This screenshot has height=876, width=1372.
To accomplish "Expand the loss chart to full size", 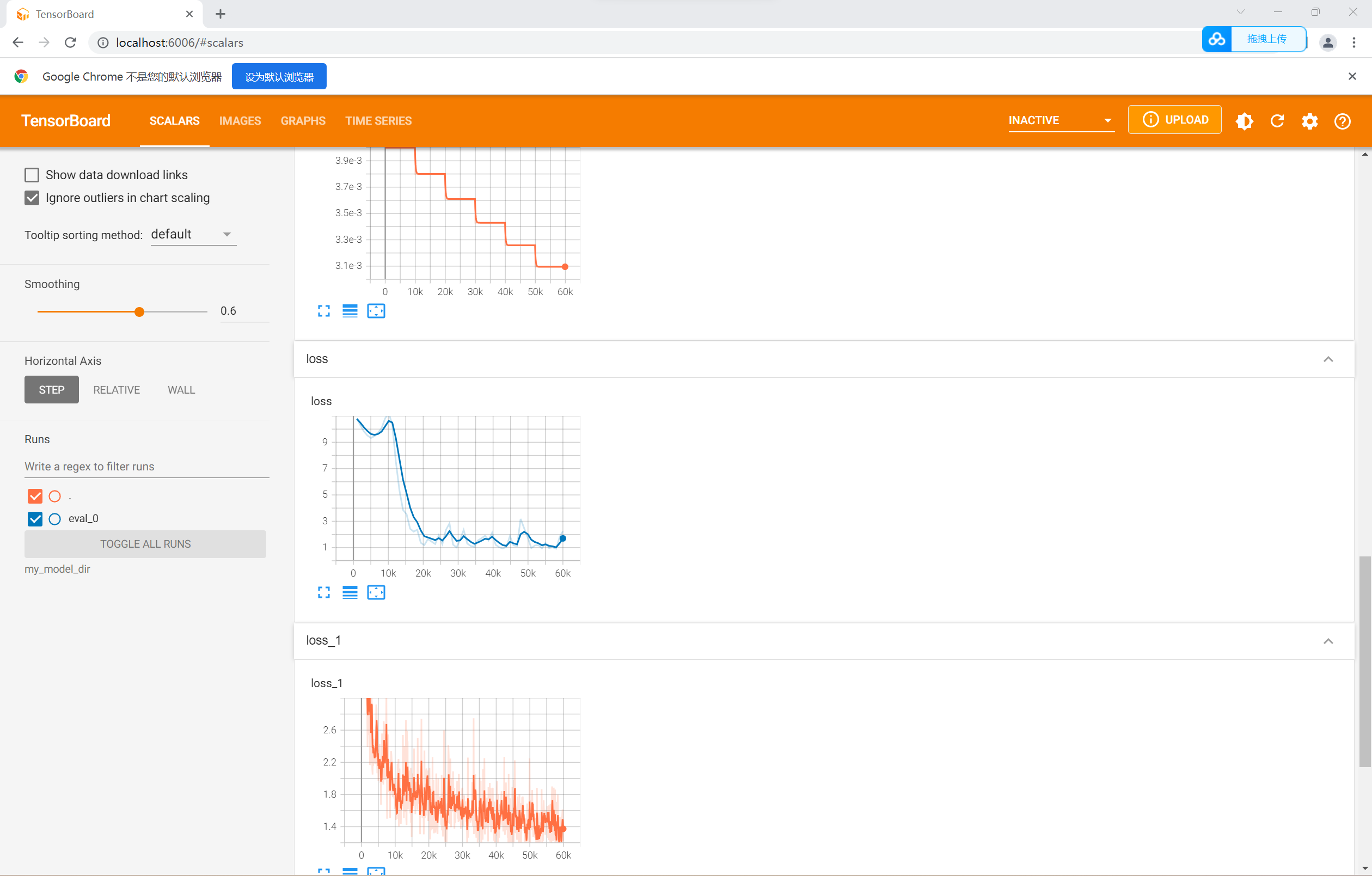I will click(x=323, y=593).
